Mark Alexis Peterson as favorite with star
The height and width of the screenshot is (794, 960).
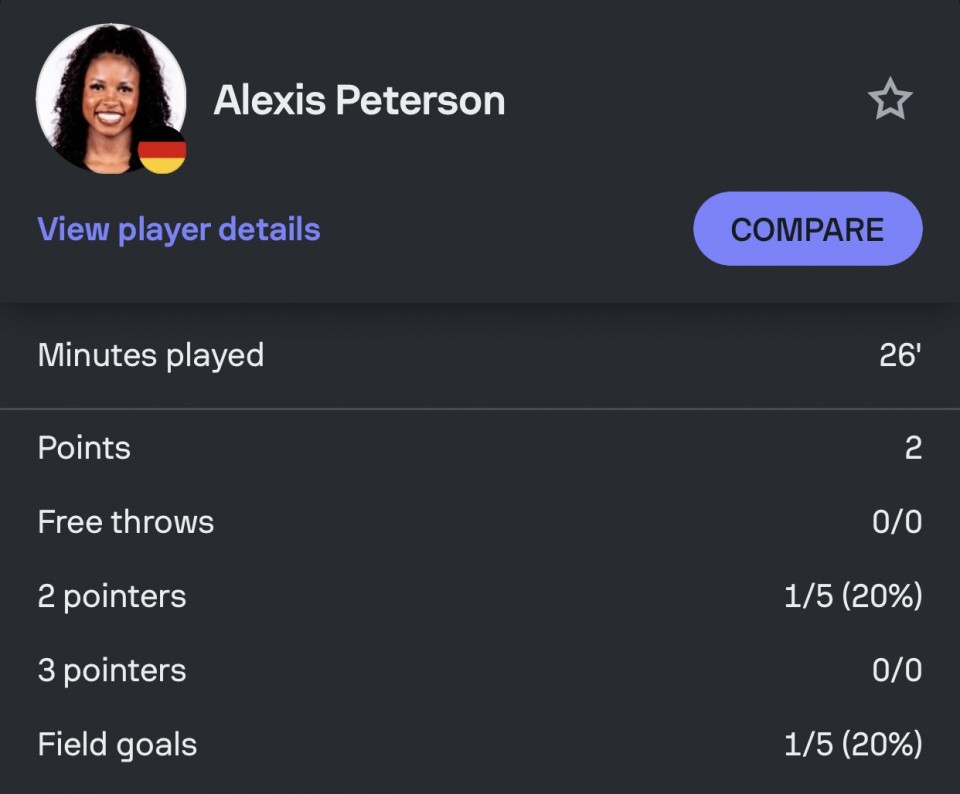(x=890, y=99)
